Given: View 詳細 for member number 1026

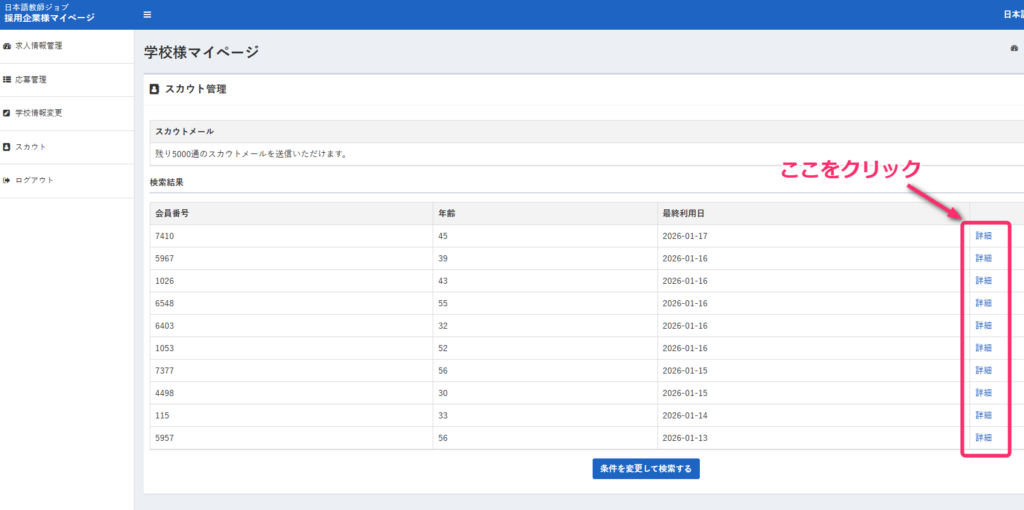Looking at the screenshot, I should [x=984, y=281].
